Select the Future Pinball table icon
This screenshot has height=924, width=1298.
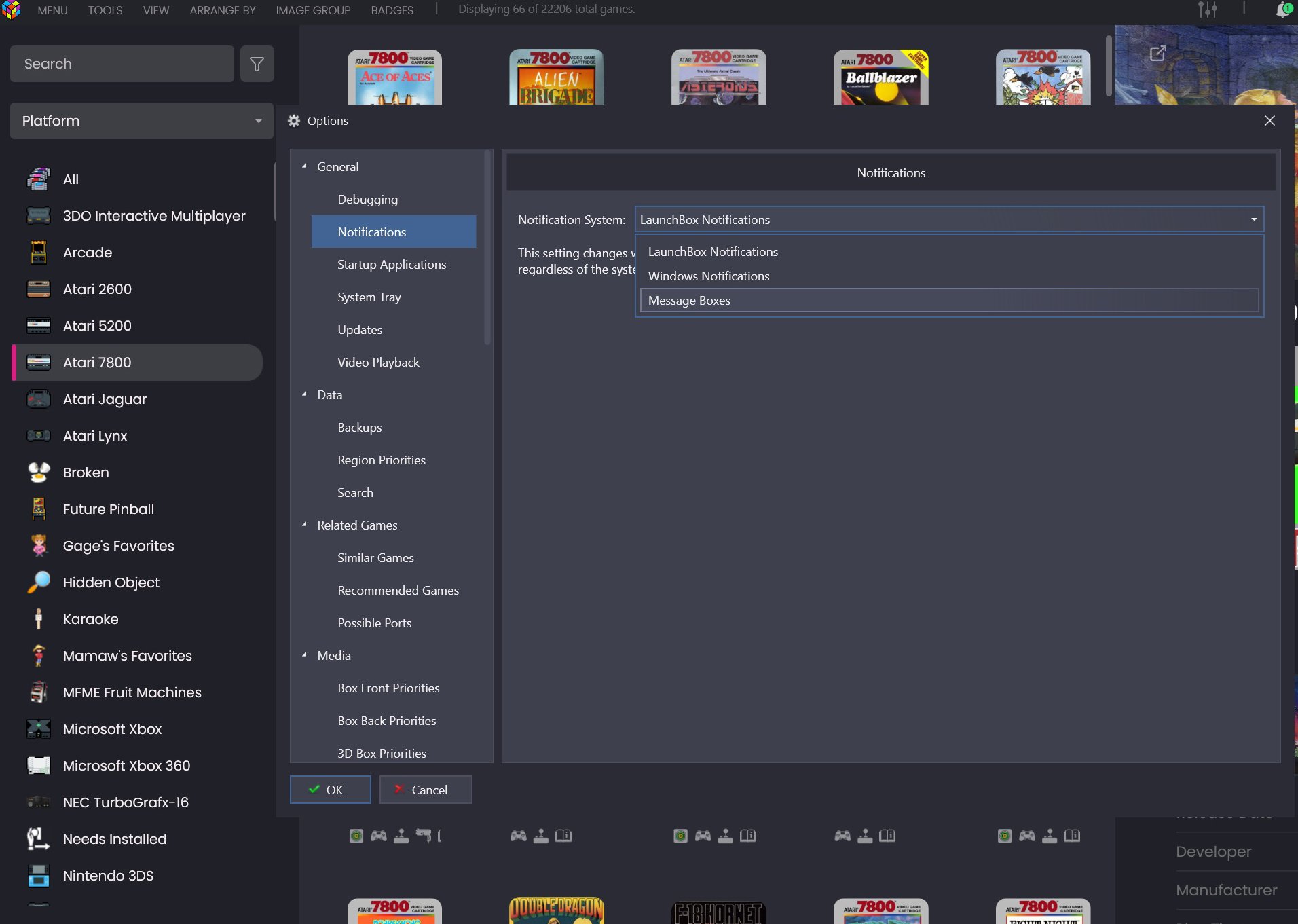coord(39,509)
